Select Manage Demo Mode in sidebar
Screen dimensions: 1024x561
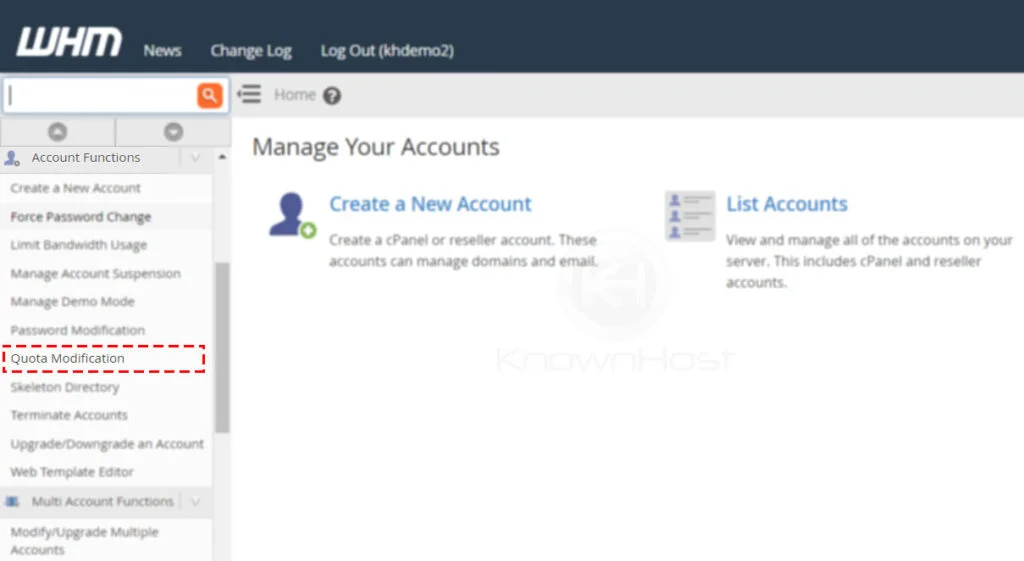point(72,302)
